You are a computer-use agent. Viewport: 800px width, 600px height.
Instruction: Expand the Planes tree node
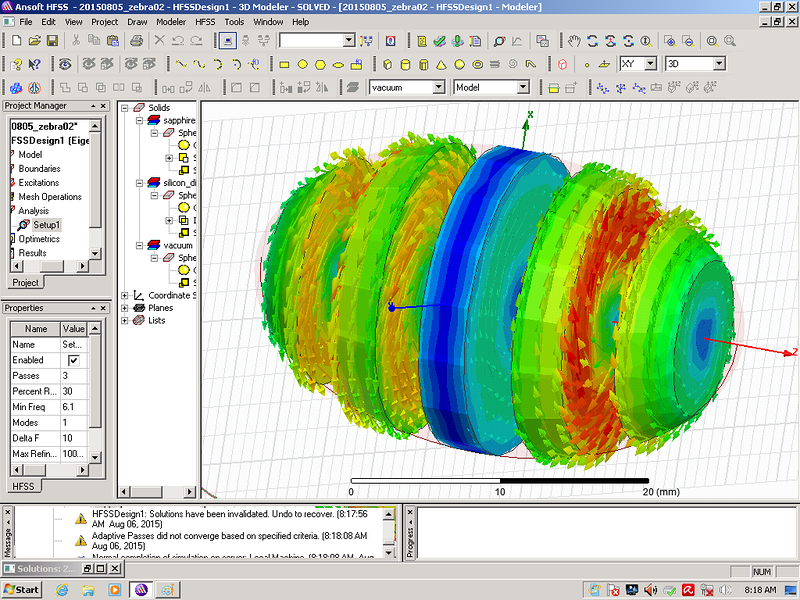coord(126,308)
